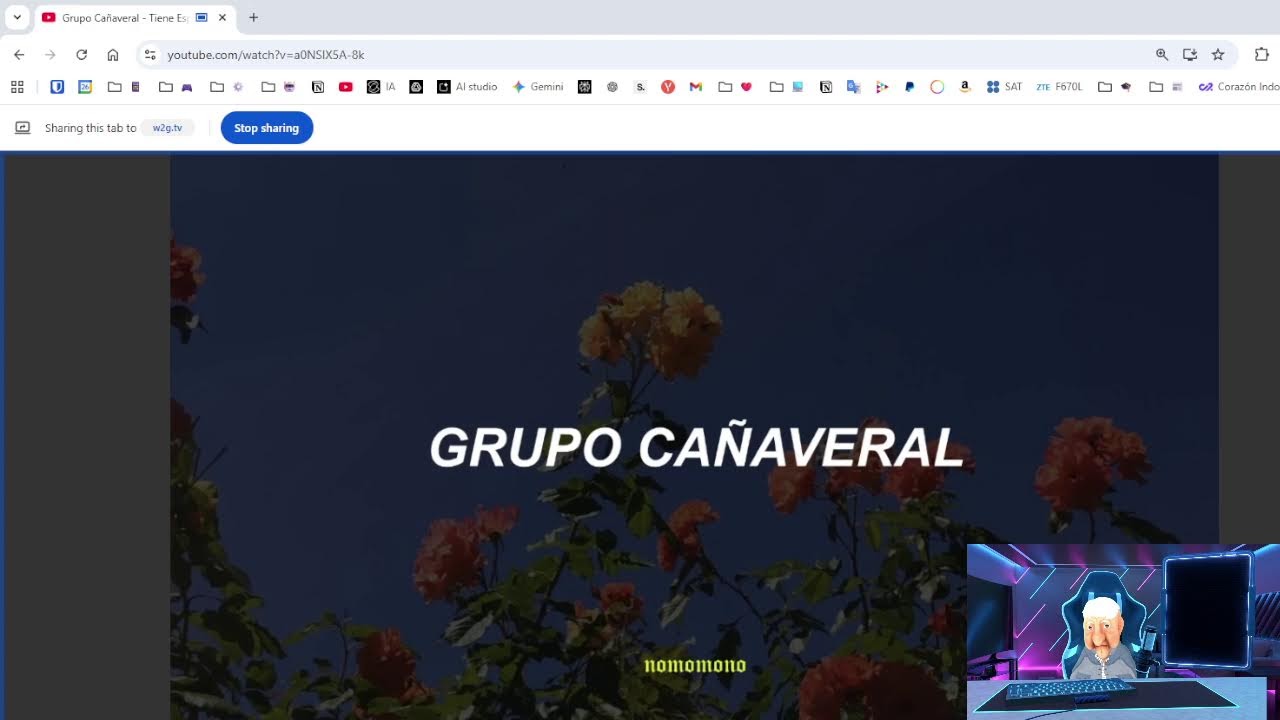Image resolution: width=1280 pixels, height=720 pixels.
Task: Open the PayPal bookmark
Action: [909, 87]
